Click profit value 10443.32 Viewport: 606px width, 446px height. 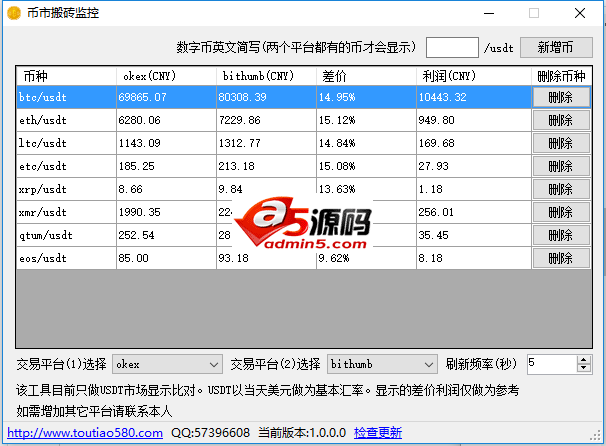coord(474,97)
